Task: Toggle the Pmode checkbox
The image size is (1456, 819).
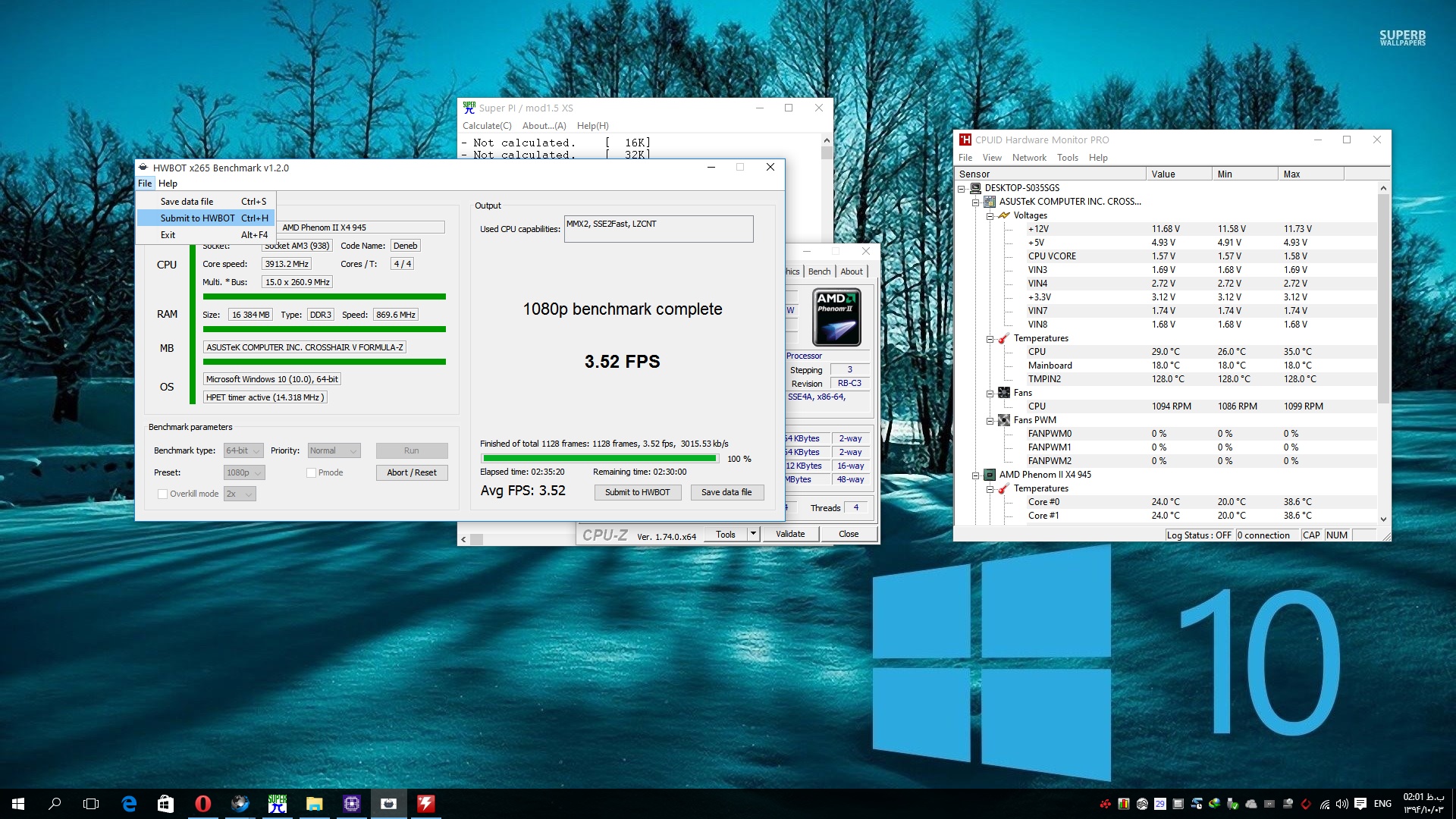Action: pos(311,472)
